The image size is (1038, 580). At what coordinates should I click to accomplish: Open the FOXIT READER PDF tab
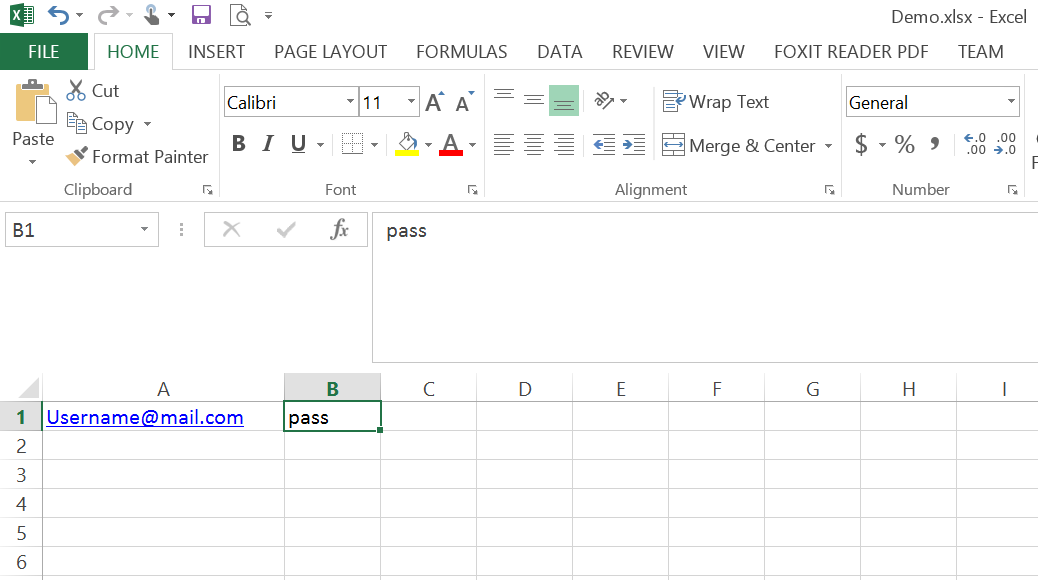[x=851, y=51]
